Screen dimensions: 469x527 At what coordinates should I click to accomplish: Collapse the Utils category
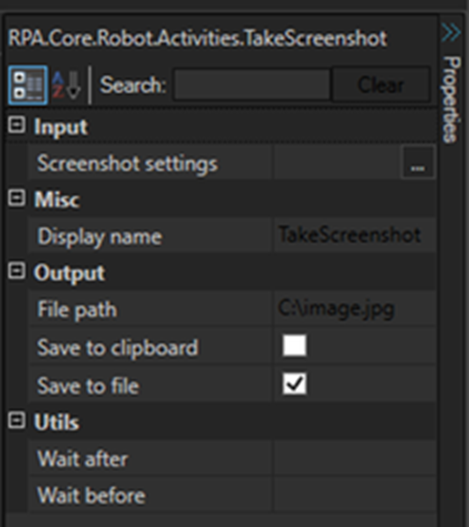pyautogui.click(x=16, y=420)
